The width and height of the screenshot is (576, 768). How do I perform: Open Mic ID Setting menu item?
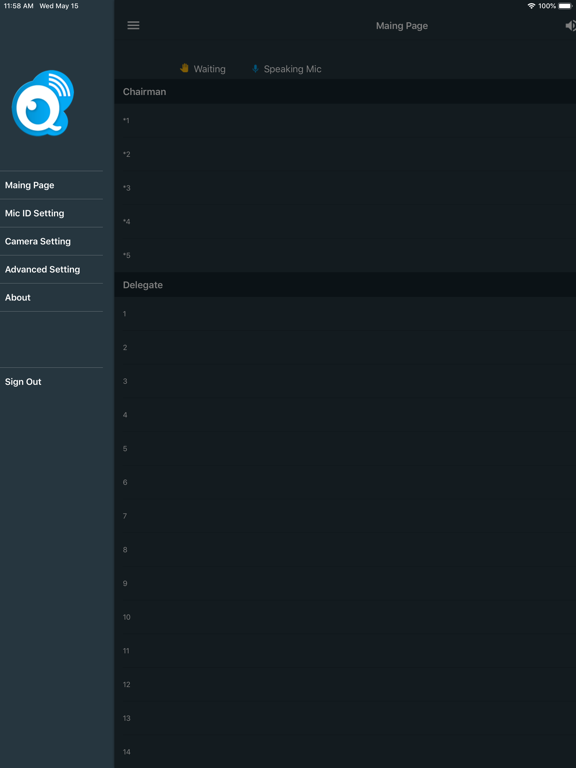(51, 213)
